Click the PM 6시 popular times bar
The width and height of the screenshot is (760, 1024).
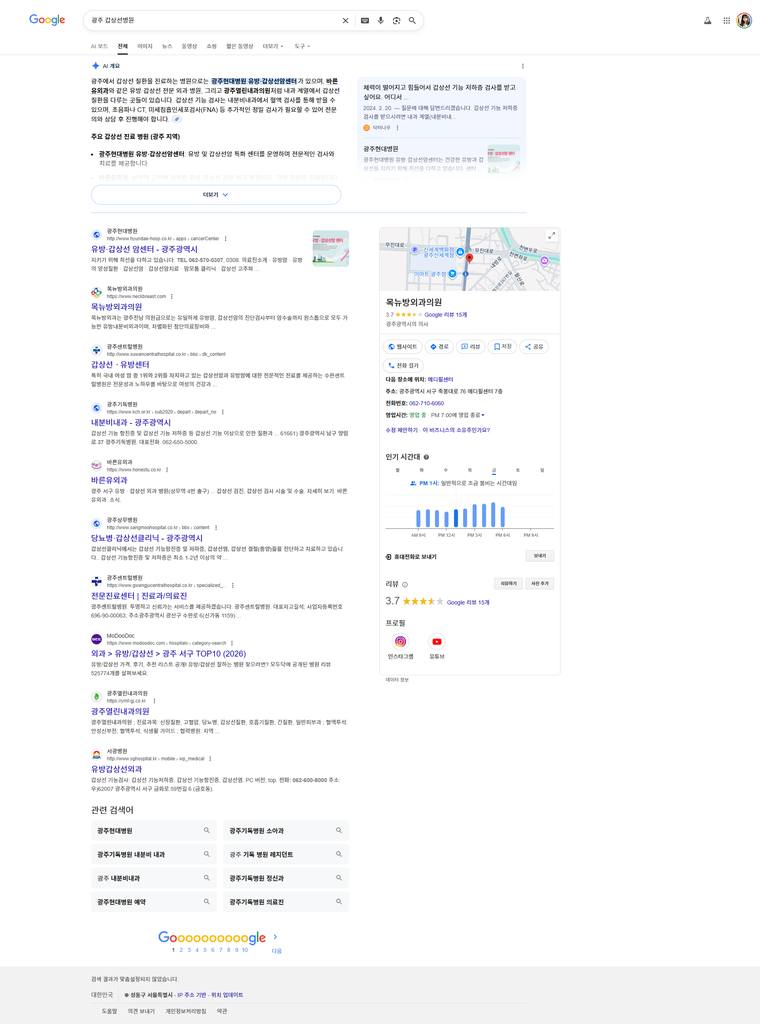502,516
